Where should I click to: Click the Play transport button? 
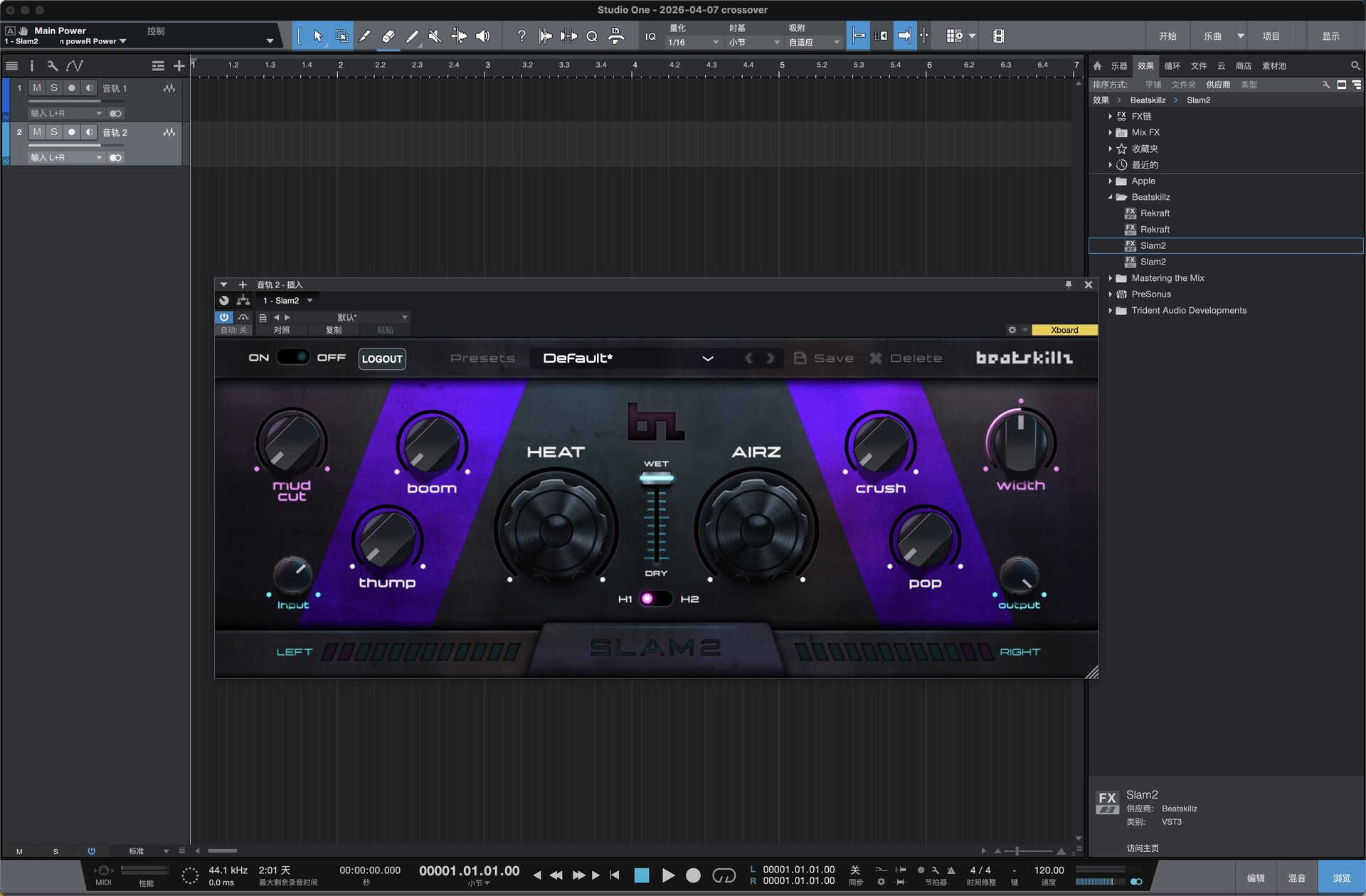(x=668, y=875)
